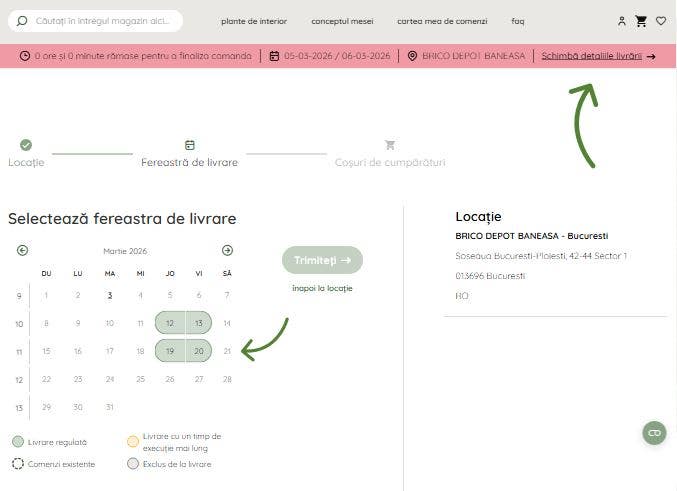Click the search magnifier icon

(x=22, y=21)
